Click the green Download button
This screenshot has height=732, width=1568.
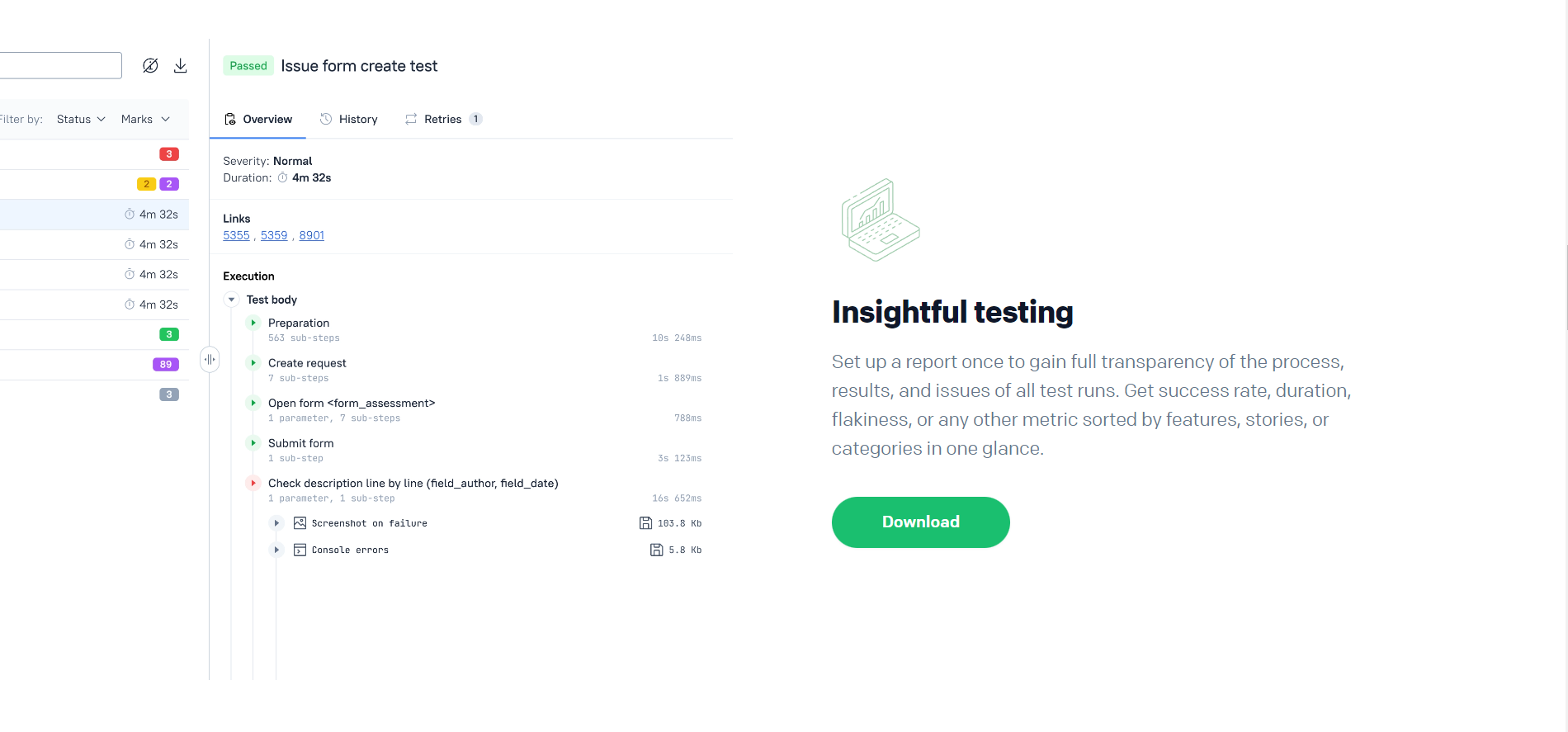pyautogui.click(x=921, y=522)
